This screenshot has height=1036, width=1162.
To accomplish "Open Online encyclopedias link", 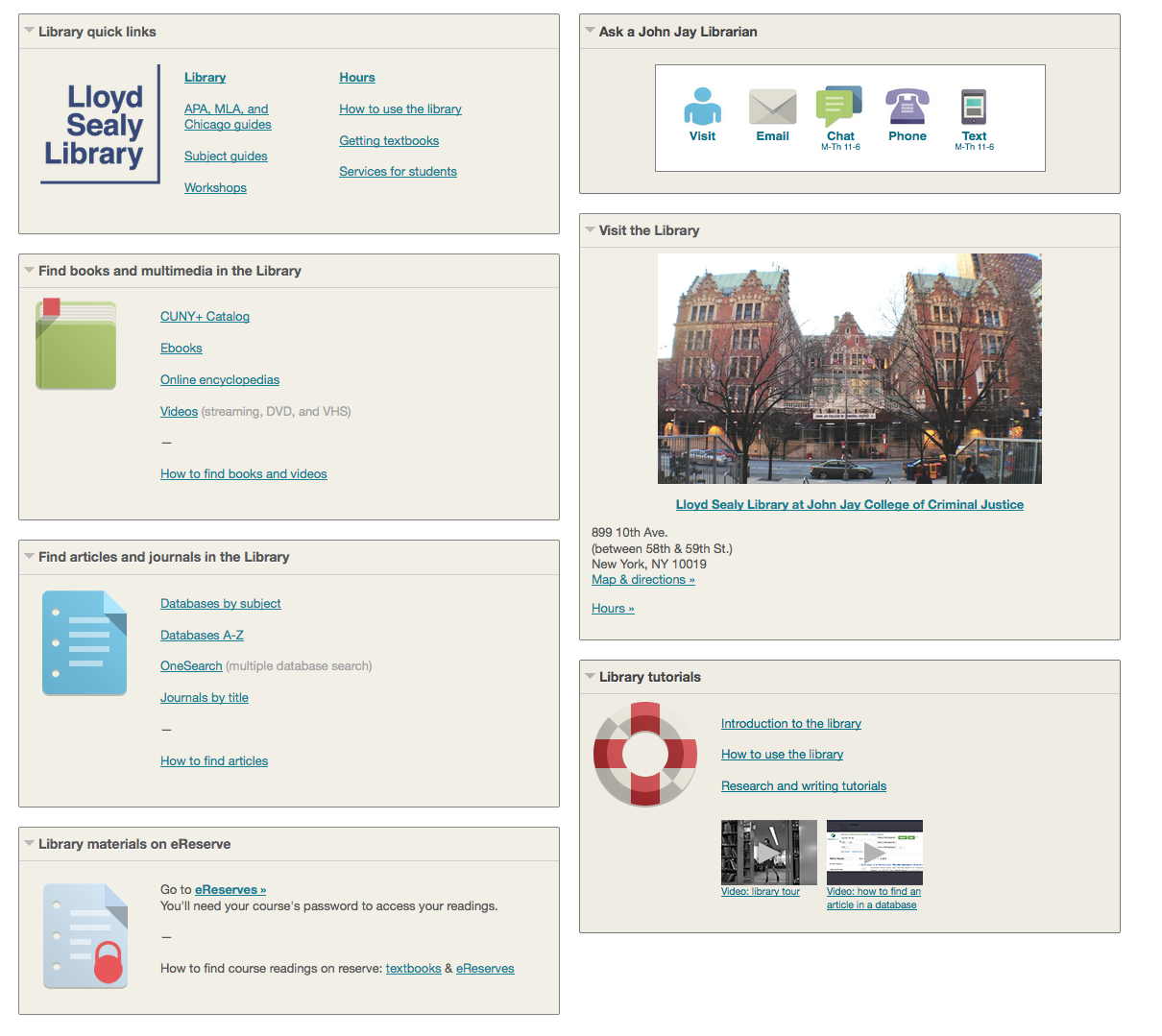I will [220, 379].
